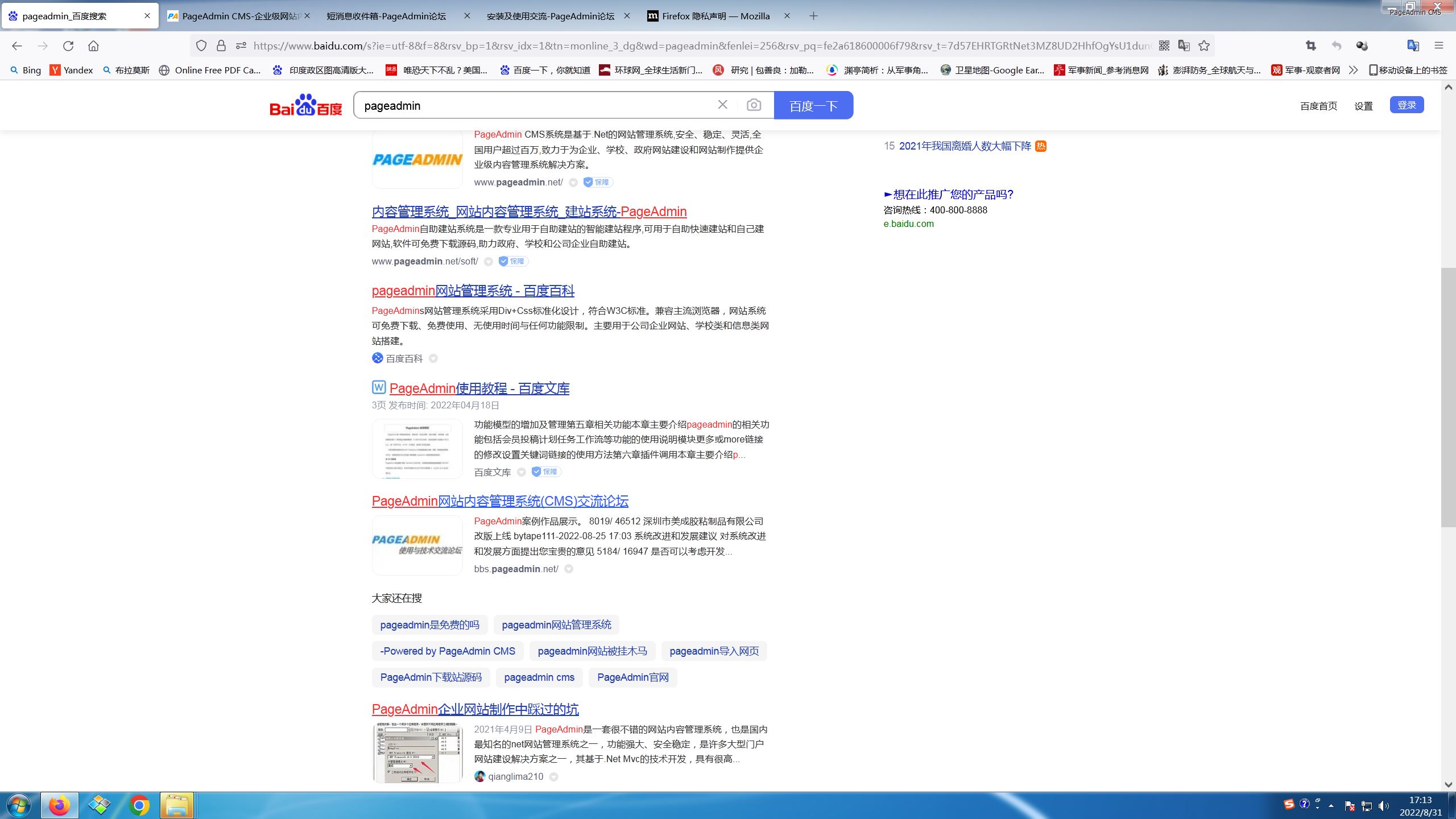
Task: Open File Explorer from the taskbar
Action: (177, 805)
